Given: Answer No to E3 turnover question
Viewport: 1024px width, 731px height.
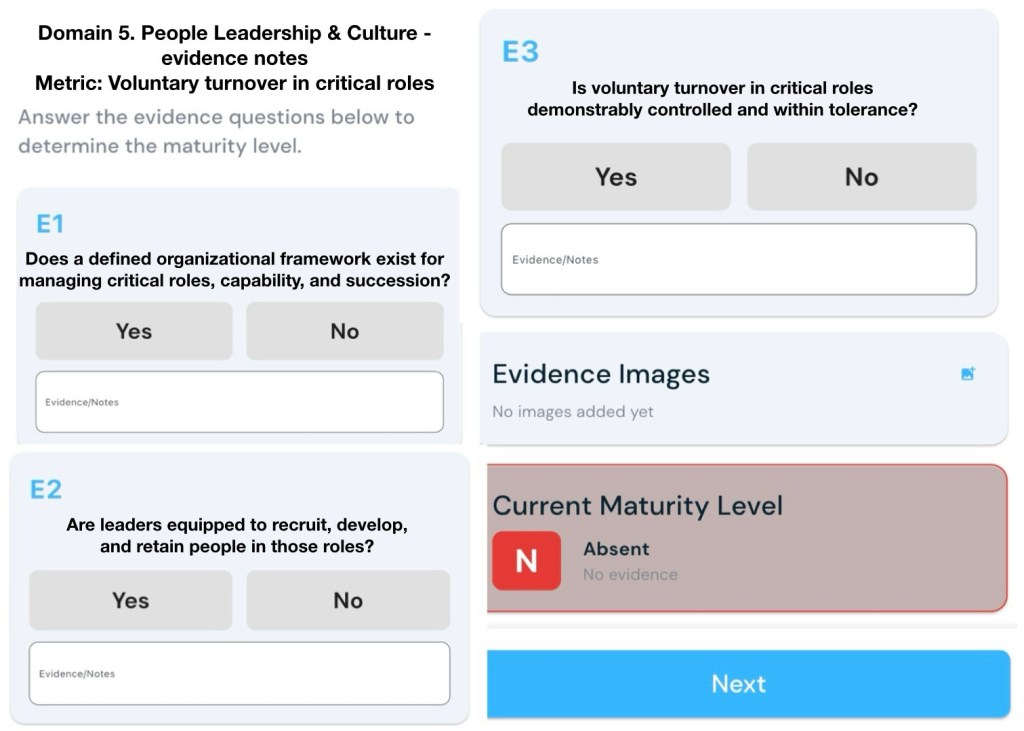Looking at the screenshot, I should [861, 177].
